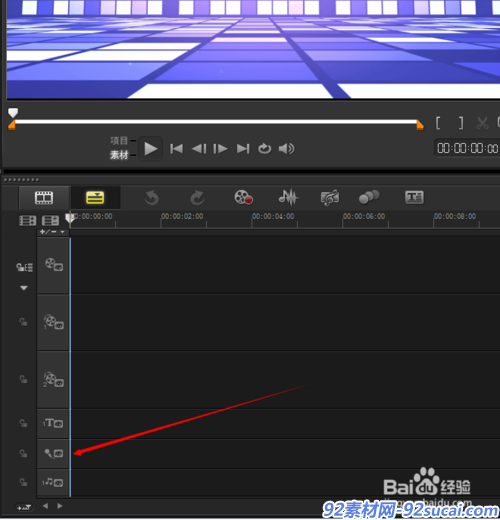Click the timeline playhead marker
This screenshot has width=500, height=520.
coord(70,219)
